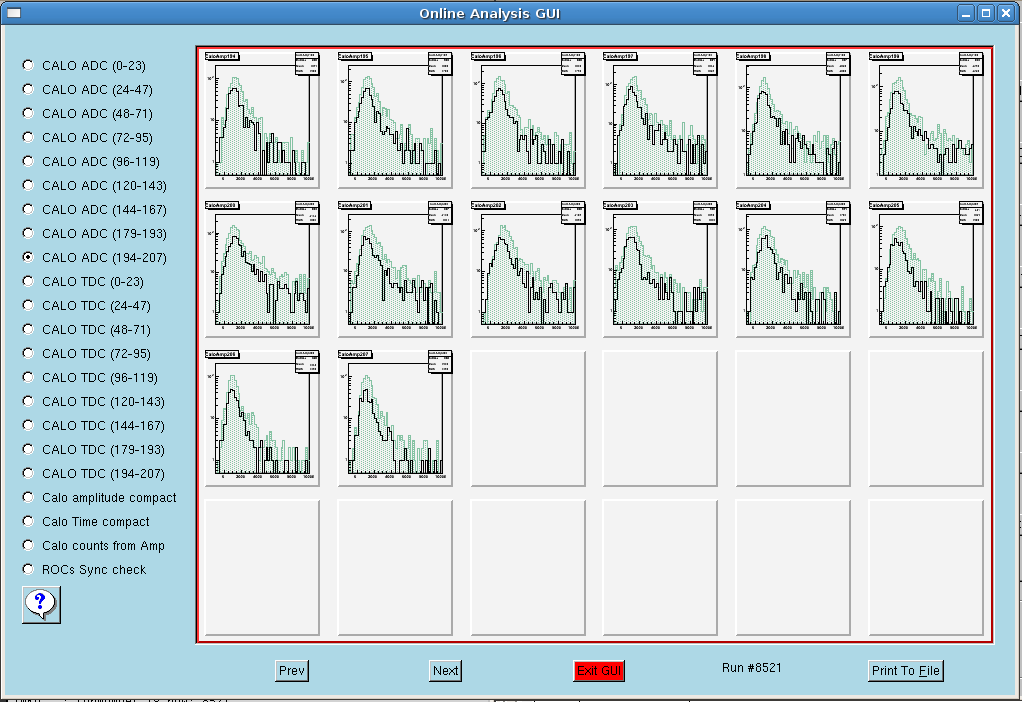
Task: Click the CaloAmp205 histogram
Action: (x=926, y=269)
